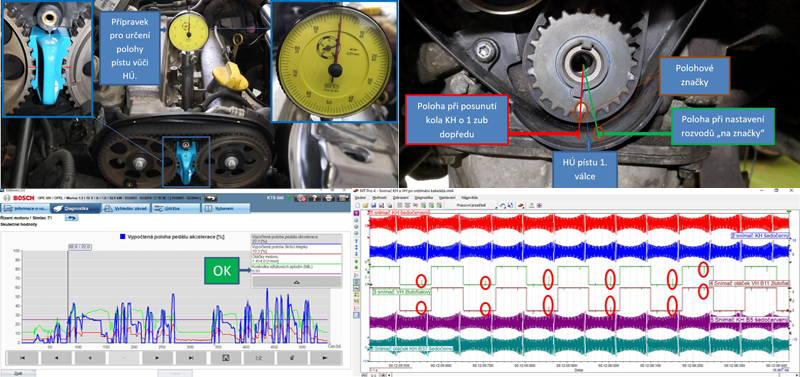Open the help question mark icon
Image resolution: width=800 pixels, height=377 pixels.
coord(314,198)
